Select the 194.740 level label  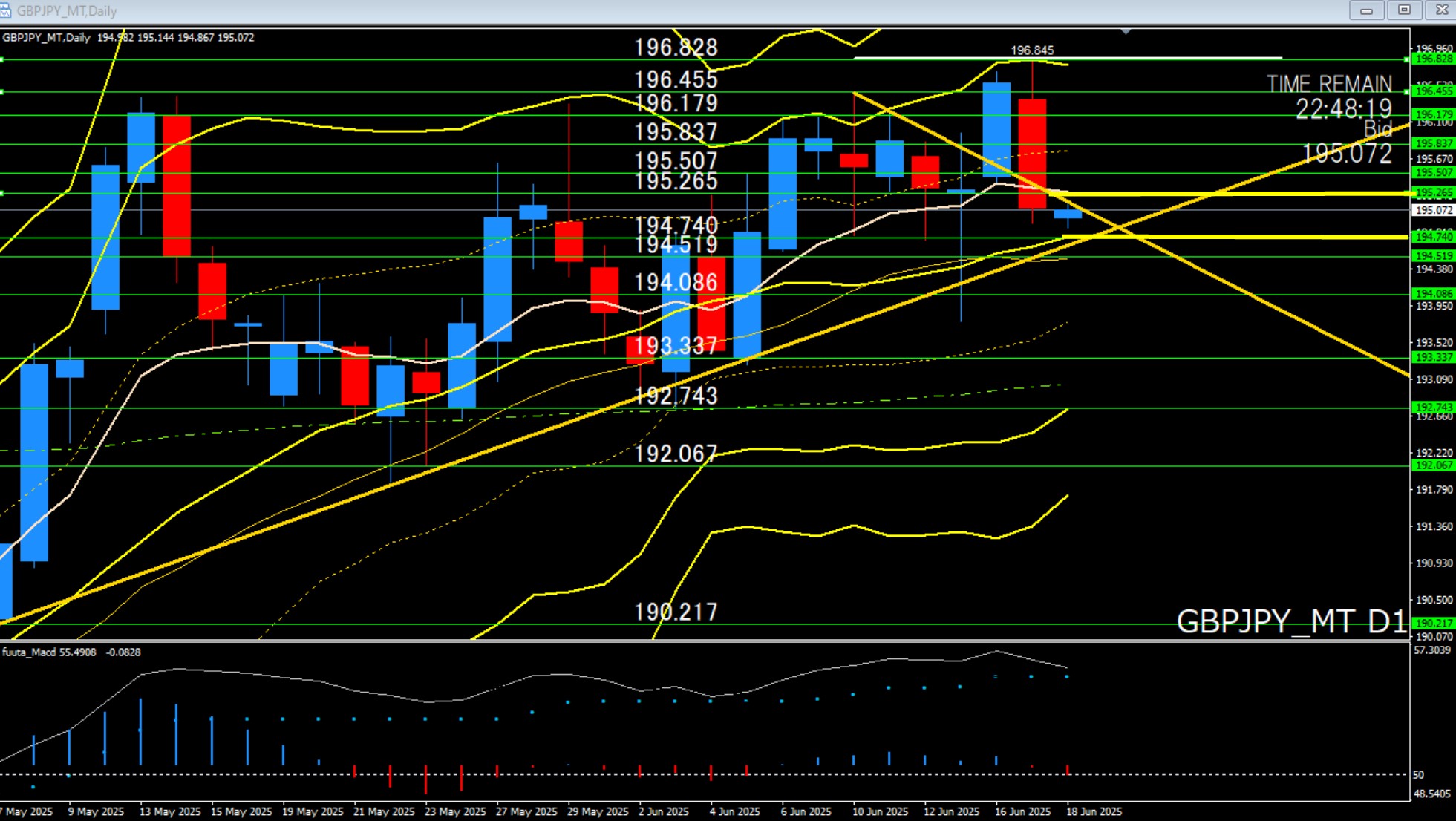point(676,225)
